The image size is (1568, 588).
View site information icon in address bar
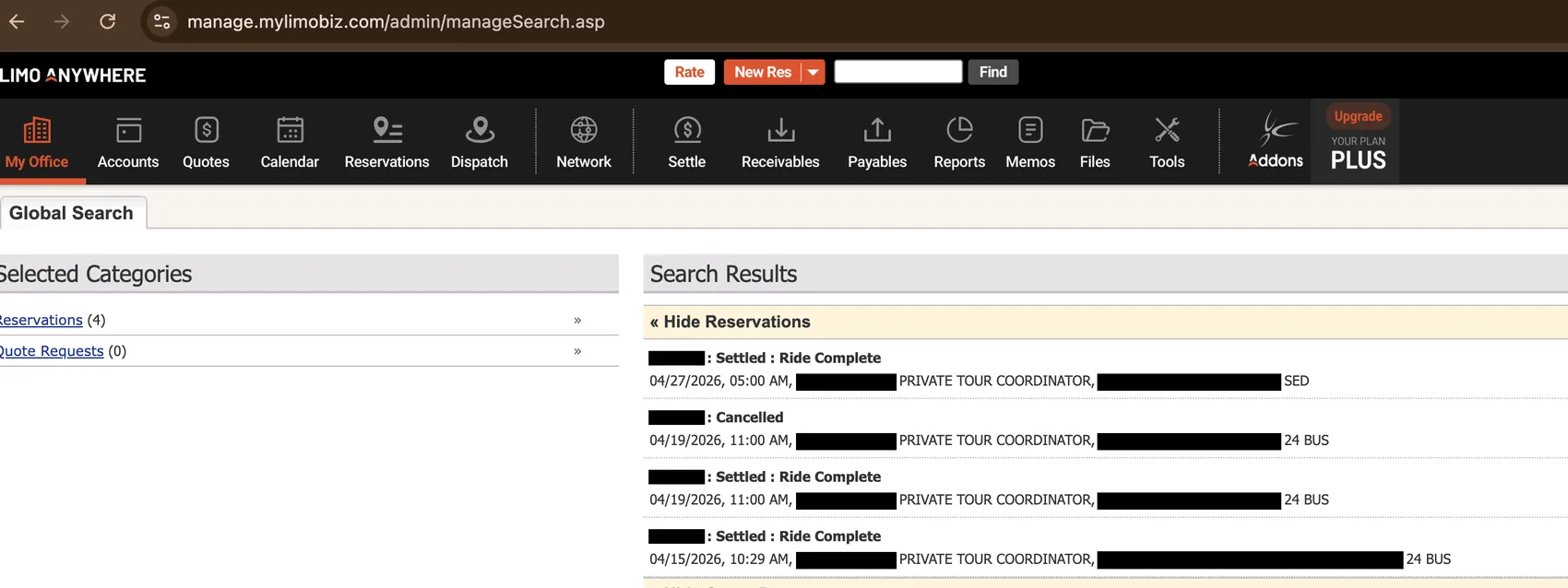(161, 21)
